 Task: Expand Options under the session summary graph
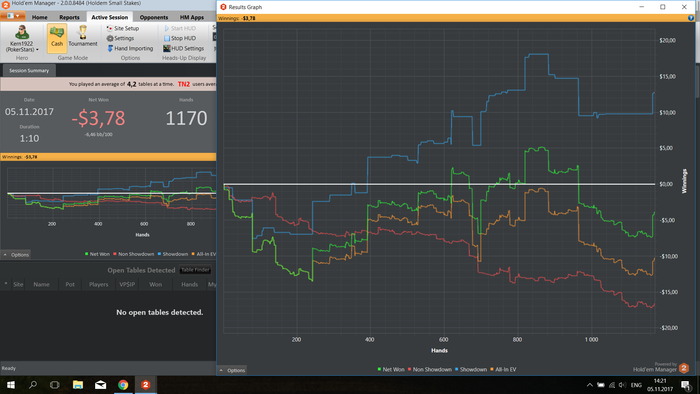(x=16, y=255)
